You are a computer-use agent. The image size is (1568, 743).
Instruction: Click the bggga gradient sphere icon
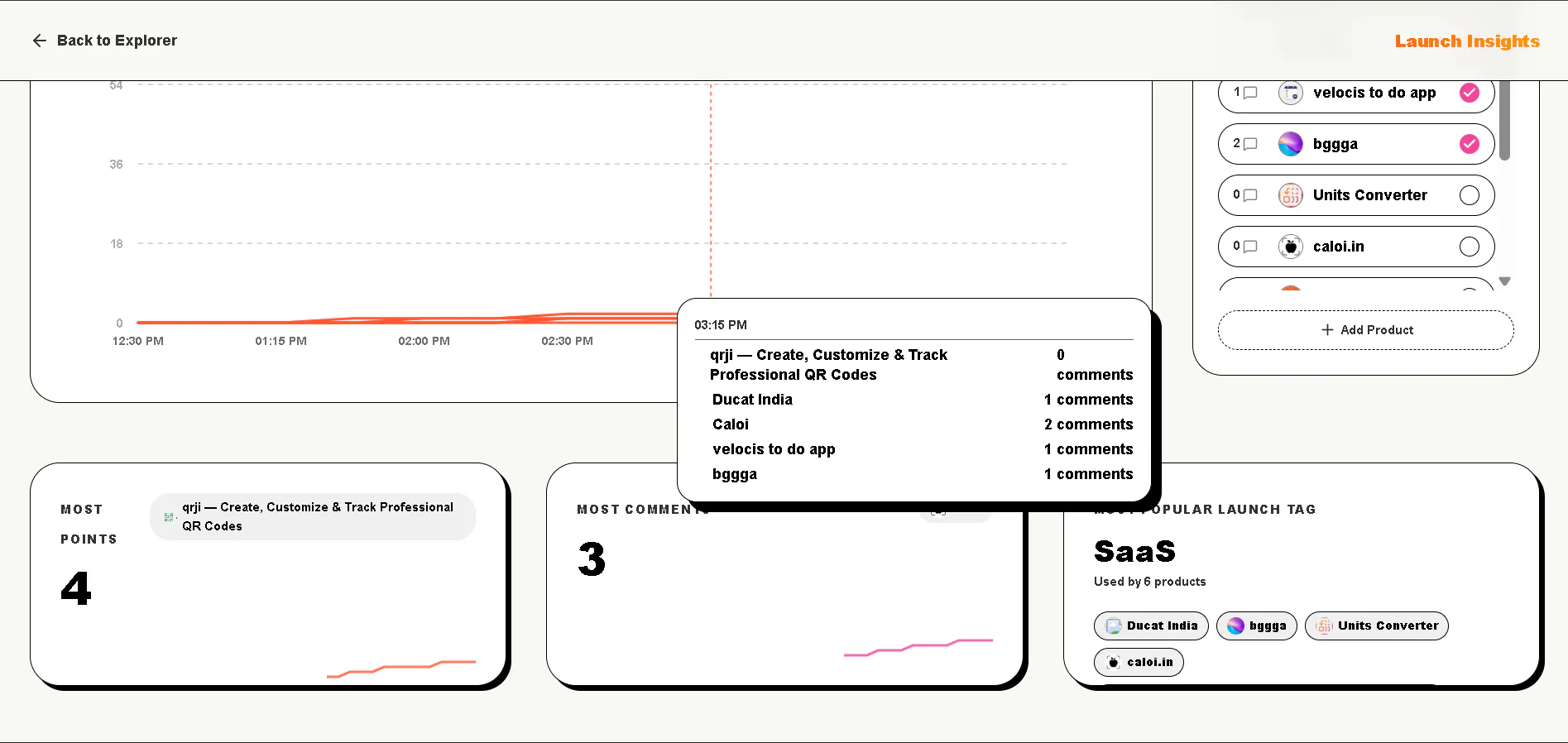[1291, 144]
